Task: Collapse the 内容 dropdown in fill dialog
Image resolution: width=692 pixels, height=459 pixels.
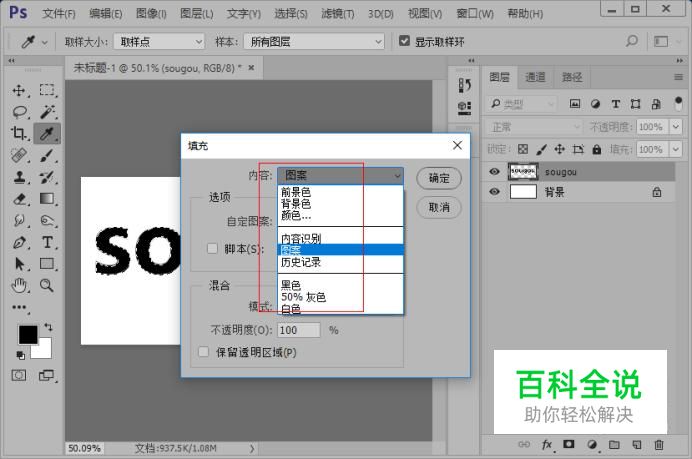Action: click(x=340, y=175)
